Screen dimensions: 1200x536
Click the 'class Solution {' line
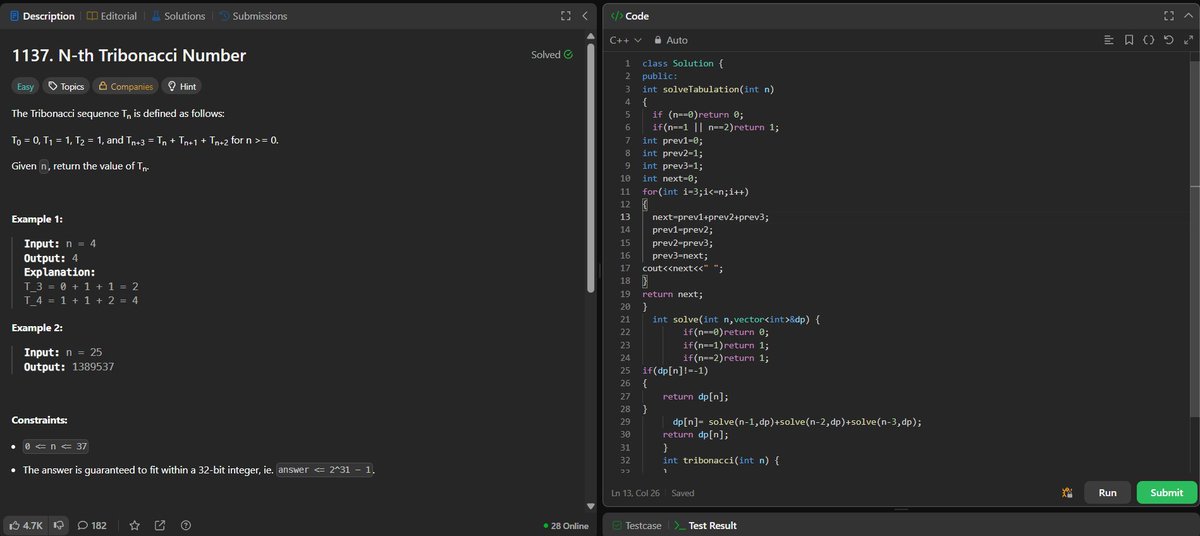pos(683,64)
